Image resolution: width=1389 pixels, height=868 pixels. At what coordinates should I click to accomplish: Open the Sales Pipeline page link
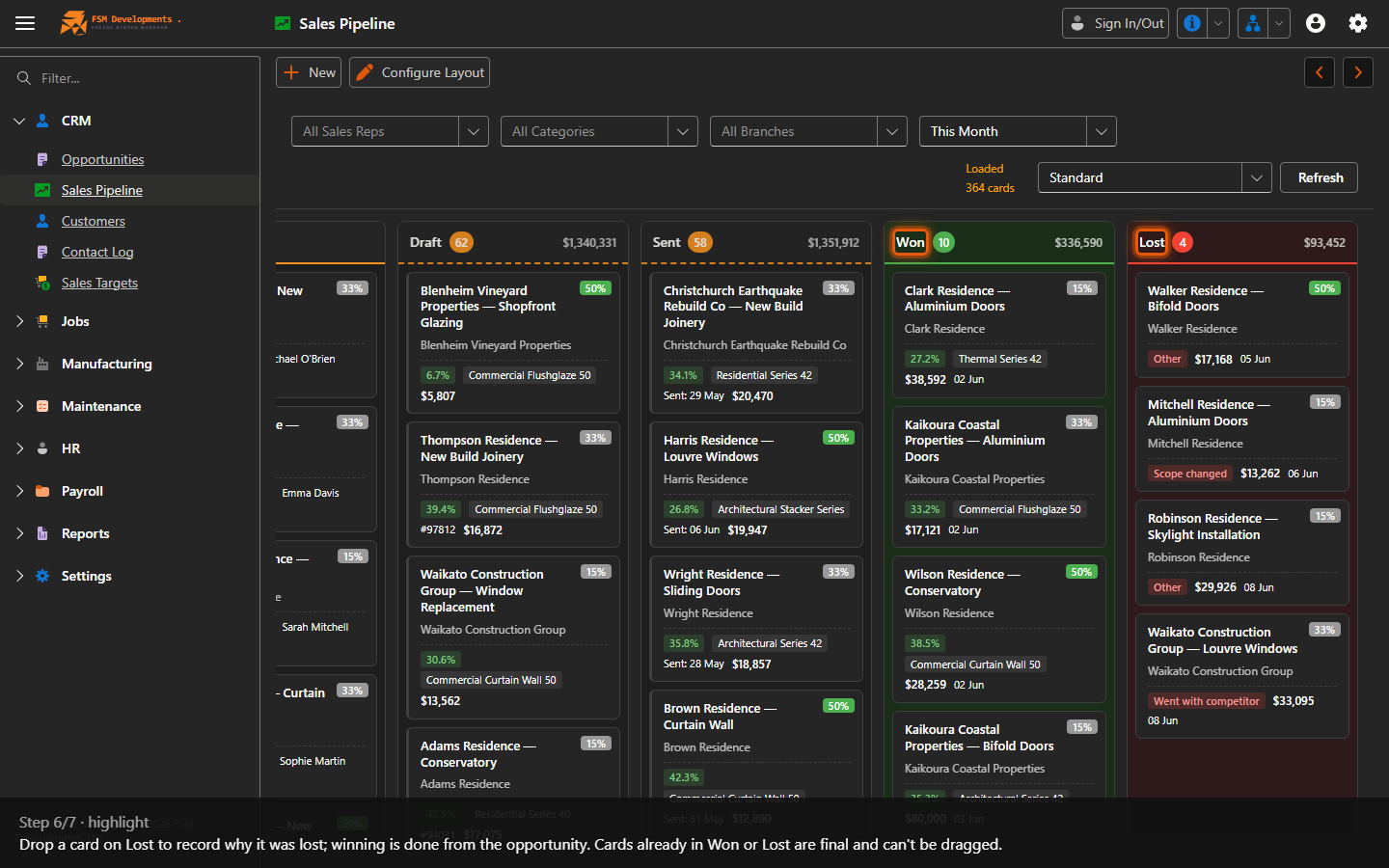(101, 190)
